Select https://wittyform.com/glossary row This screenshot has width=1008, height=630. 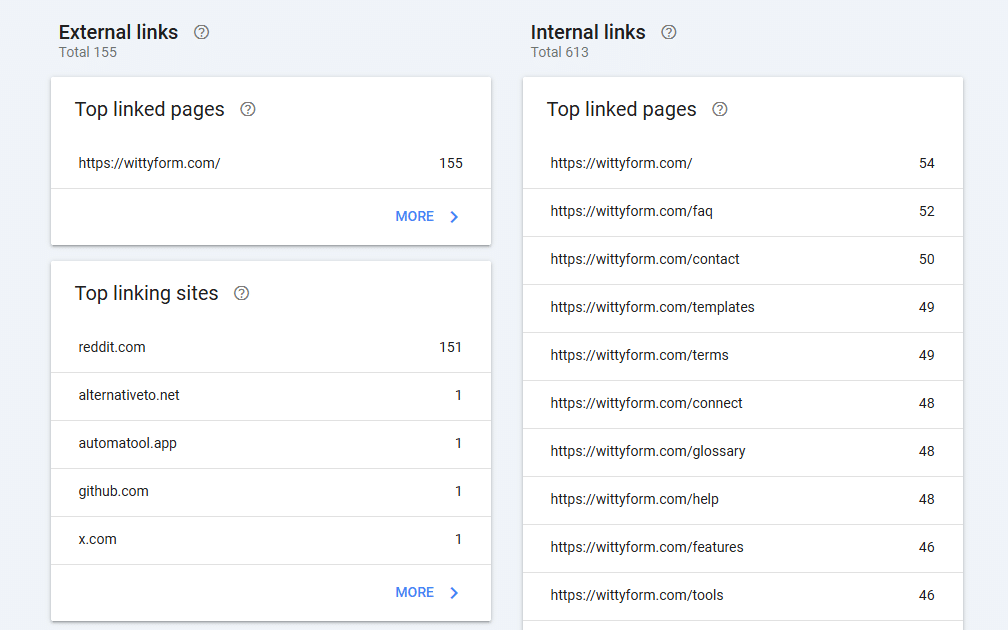(x=742, y=452)
